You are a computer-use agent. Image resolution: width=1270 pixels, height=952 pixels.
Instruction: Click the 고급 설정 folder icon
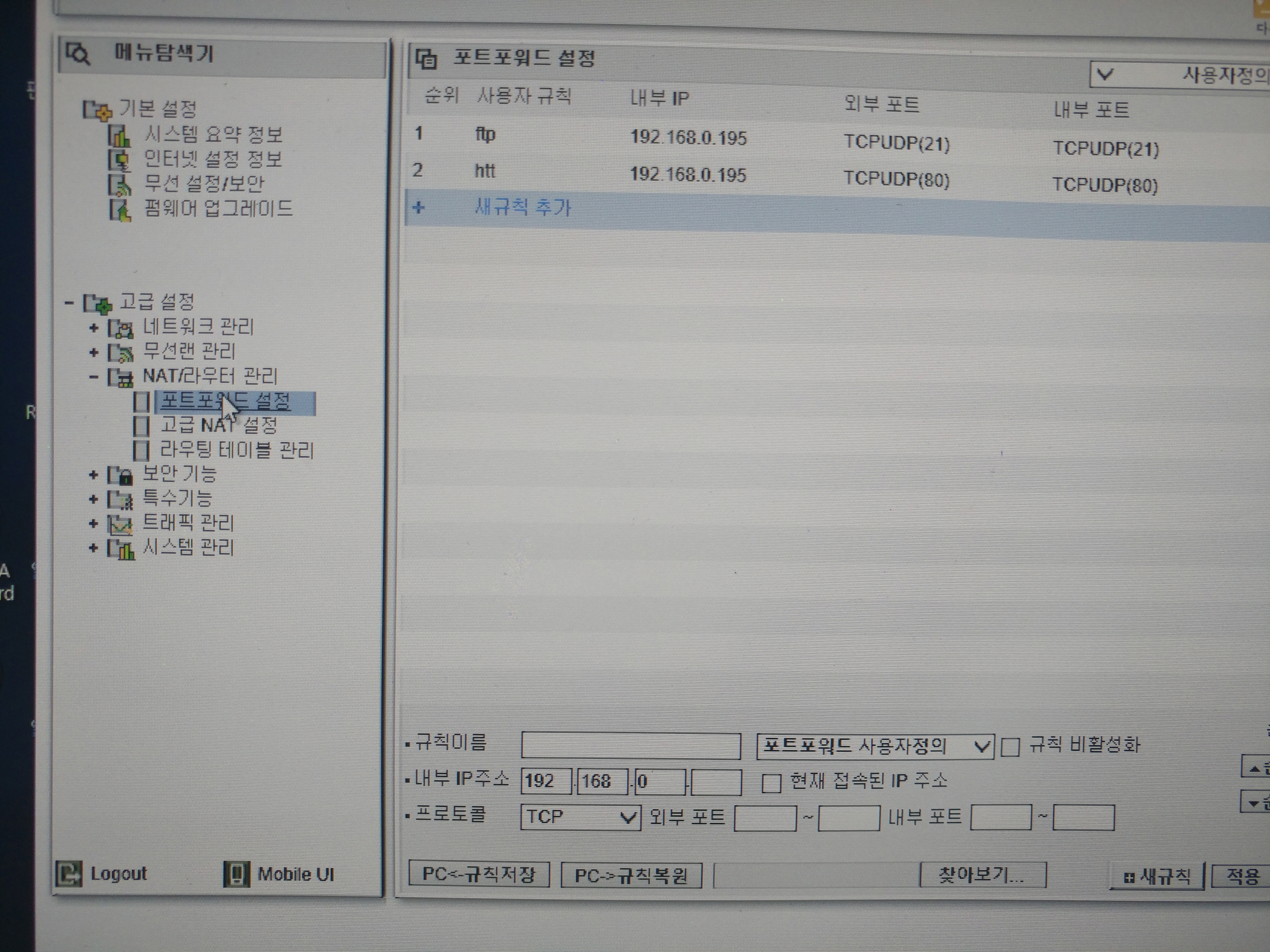coord(97,304)
